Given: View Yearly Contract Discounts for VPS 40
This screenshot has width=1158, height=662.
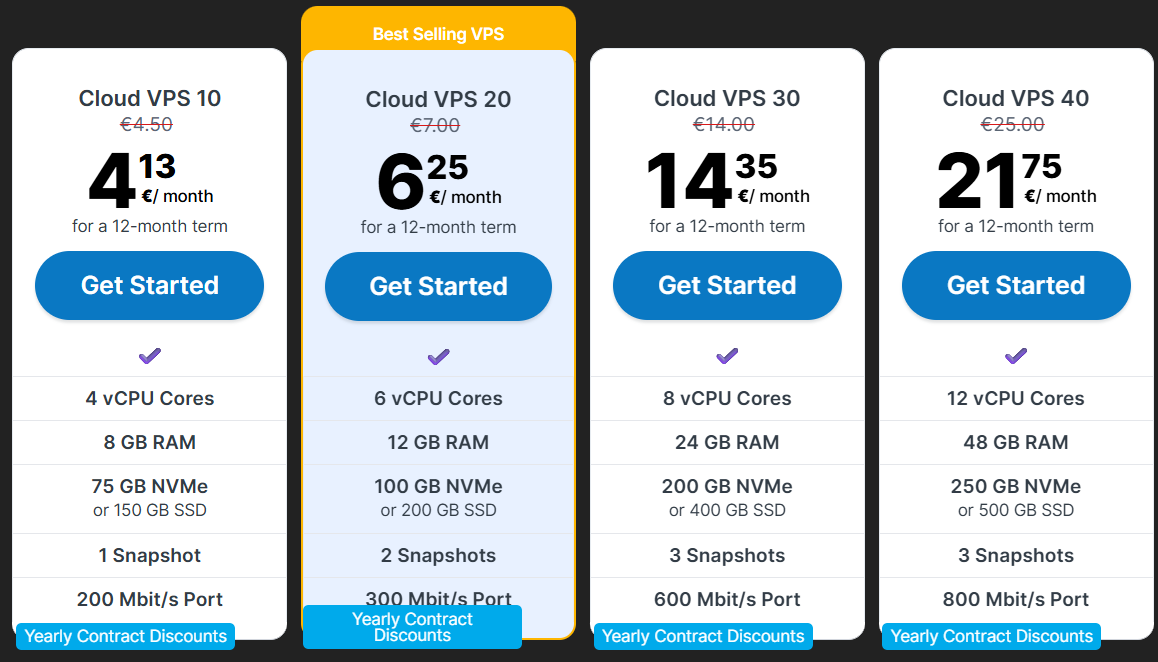Looking at the screenshot, I should (x=991, y=636).
